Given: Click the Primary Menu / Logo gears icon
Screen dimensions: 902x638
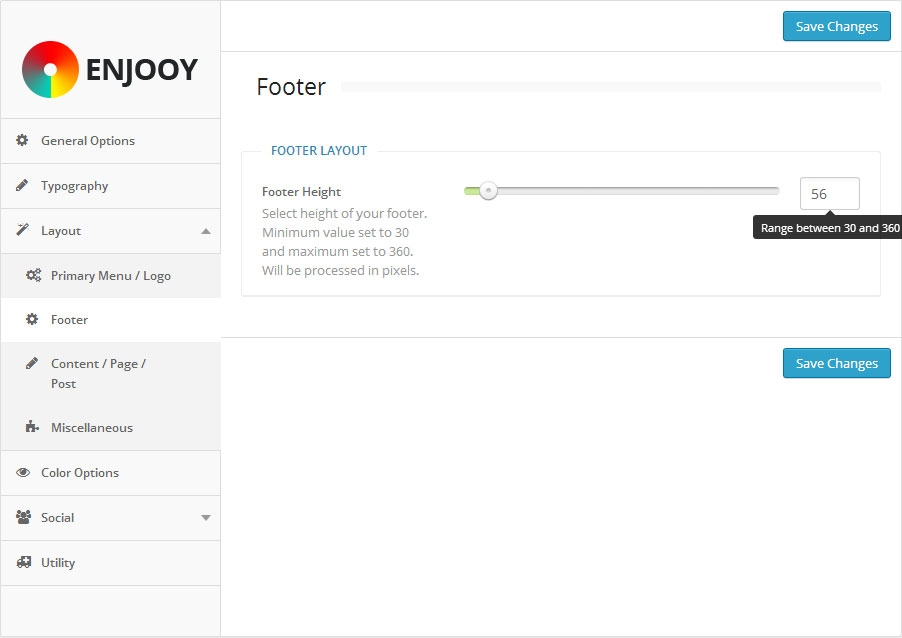Looking at the screenshot, I should click(x=33, y=276).
